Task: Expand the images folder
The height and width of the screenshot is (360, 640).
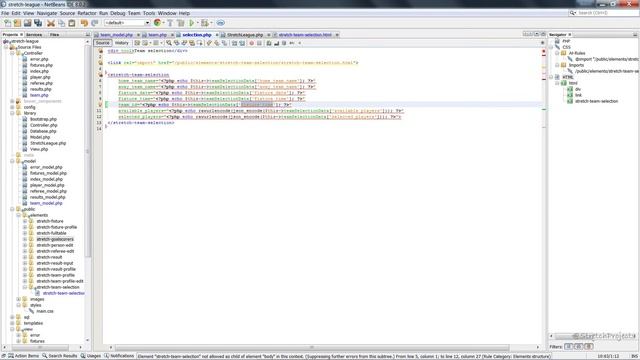Action: [18, 299]
